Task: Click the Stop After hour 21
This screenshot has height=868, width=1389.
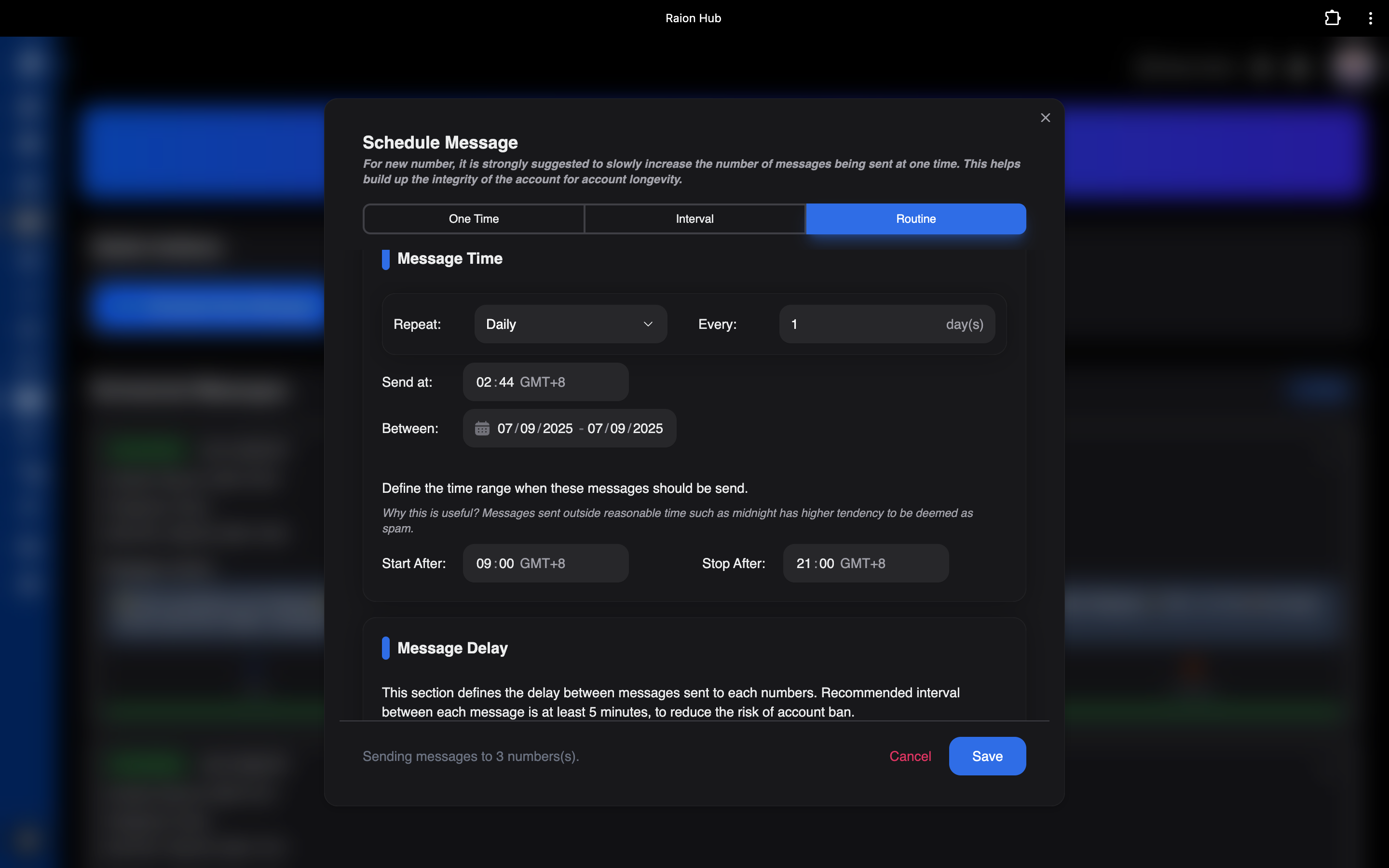Action: 803,564
